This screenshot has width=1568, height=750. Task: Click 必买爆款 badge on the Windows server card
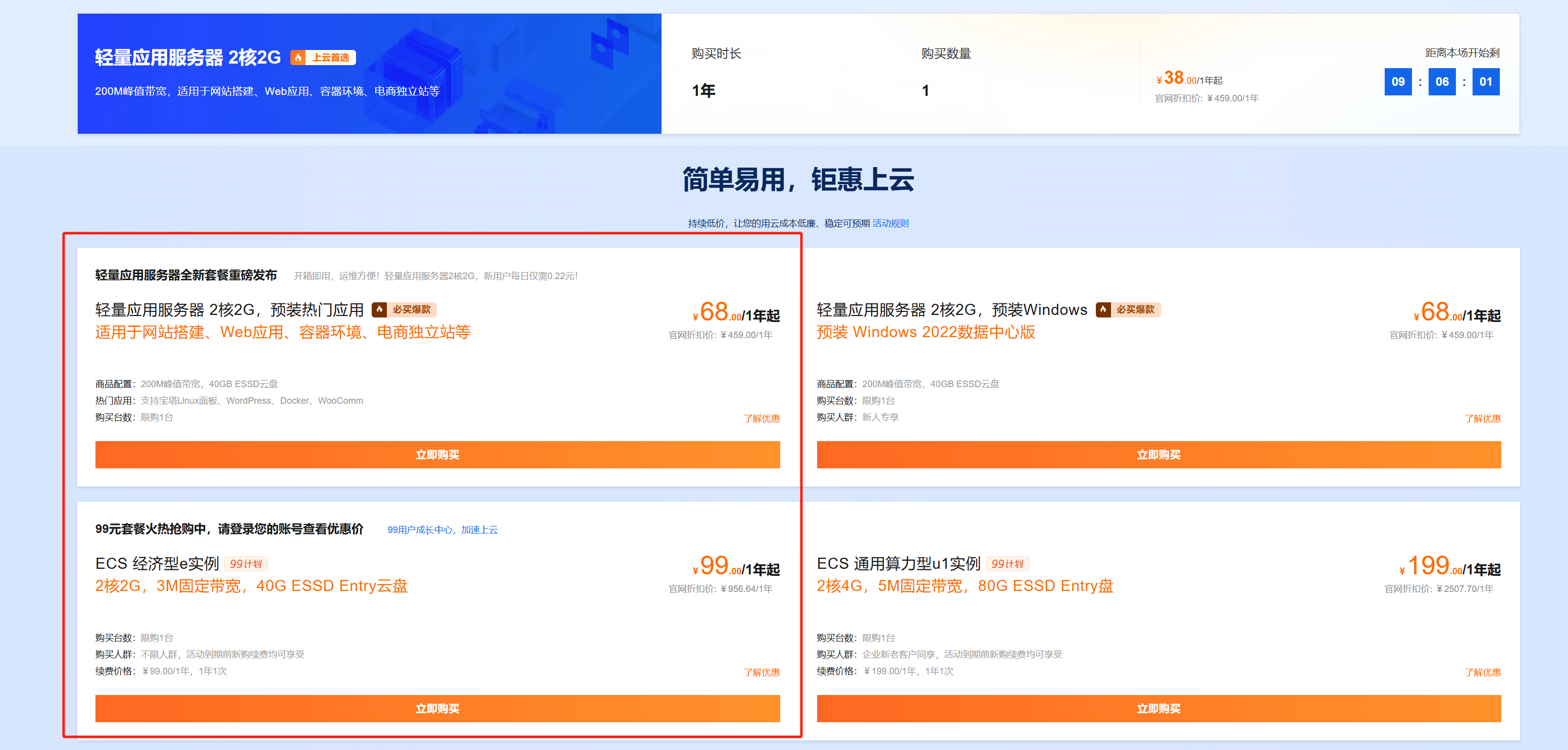[1135, 309]
